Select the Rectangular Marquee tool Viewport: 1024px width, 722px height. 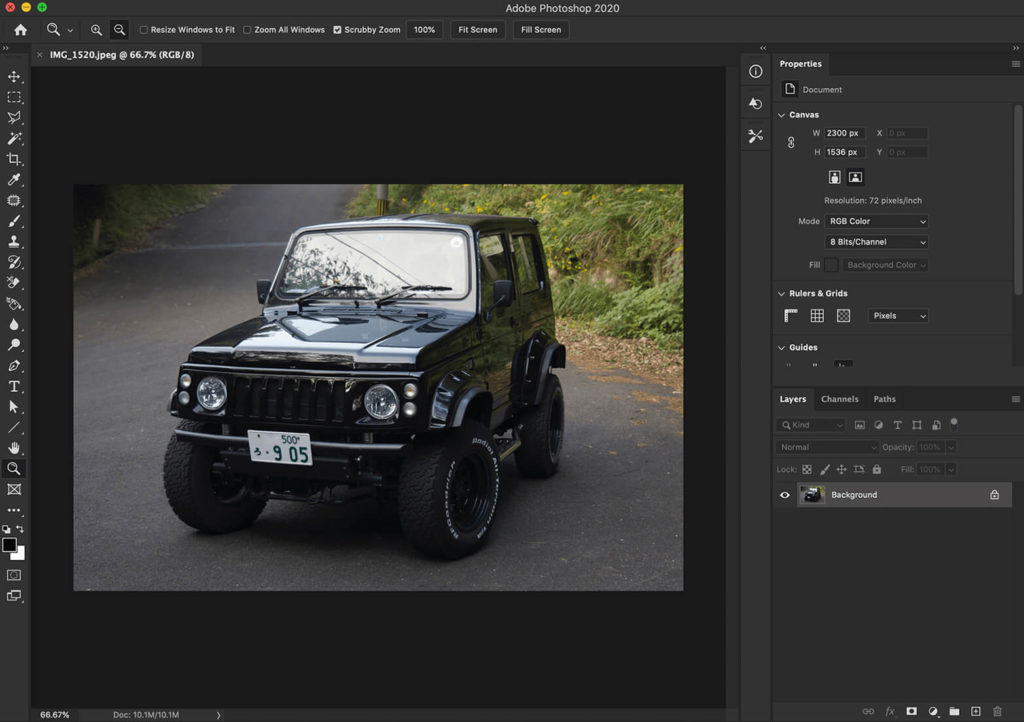click(14, 97)
